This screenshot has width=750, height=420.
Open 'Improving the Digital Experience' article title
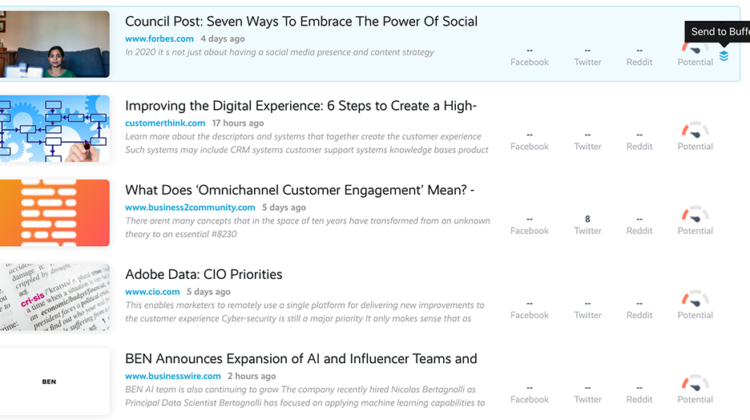coord(301,106)
